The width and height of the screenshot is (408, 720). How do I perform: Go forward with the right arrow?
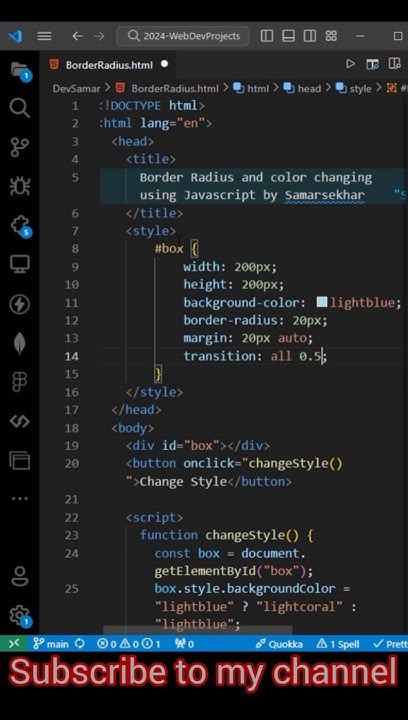pos(99,36)
